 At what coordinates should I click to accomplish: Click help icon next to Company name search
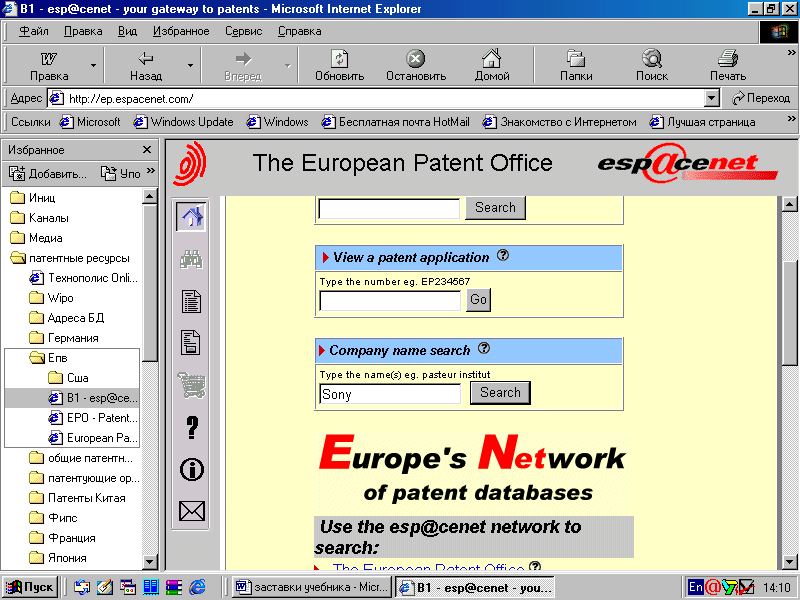coord(484,348)
